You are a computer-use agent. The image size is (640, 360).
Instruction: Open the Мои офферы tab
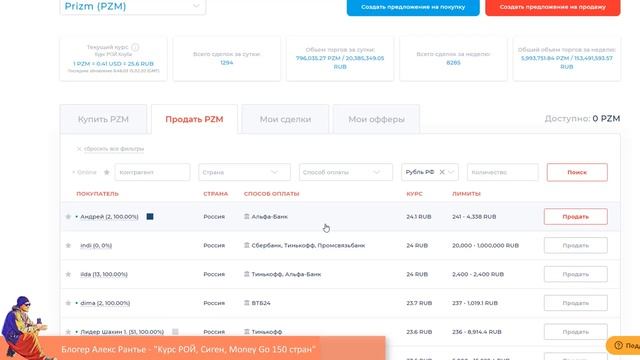tap(376, 119)
